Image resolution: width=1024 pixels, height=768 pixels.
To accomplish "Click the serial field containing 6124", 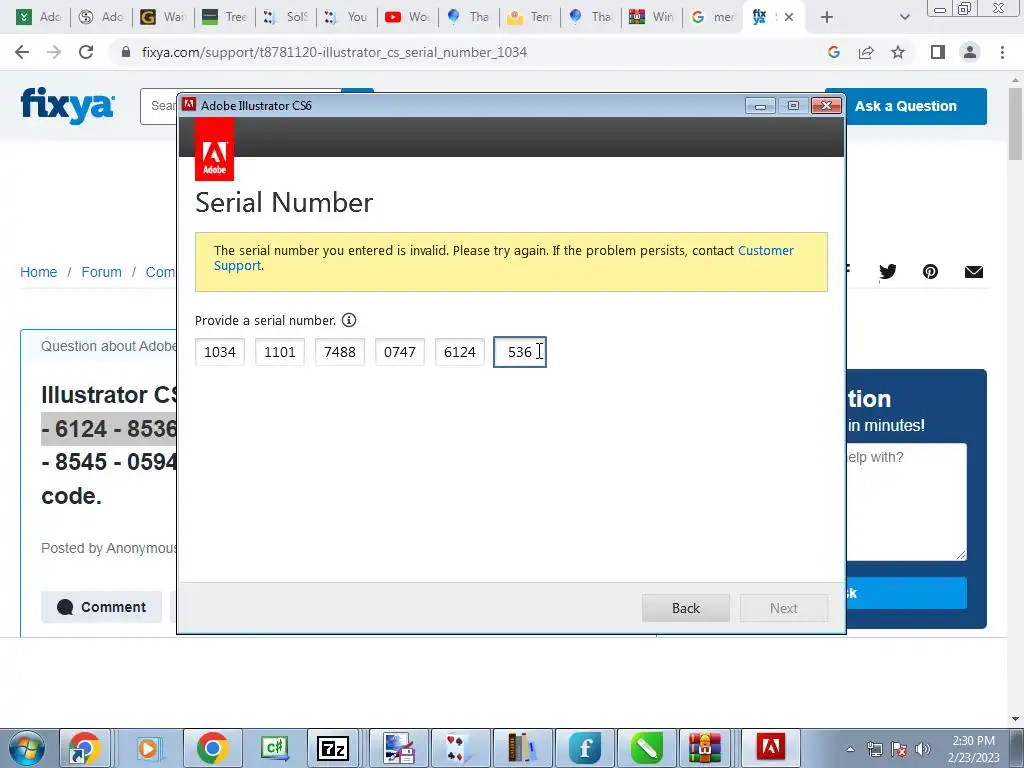I will (x=460, y=352).
